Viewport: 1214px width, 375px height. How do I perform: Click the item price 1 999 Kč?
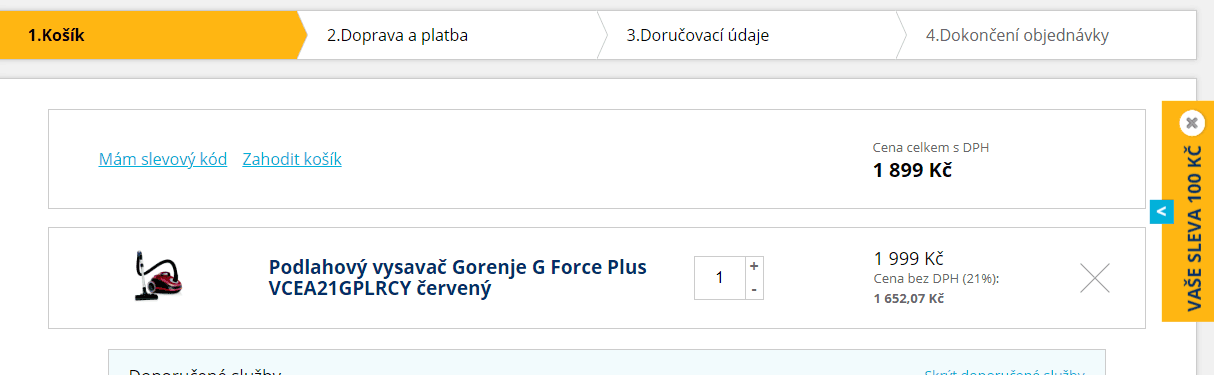909,258
